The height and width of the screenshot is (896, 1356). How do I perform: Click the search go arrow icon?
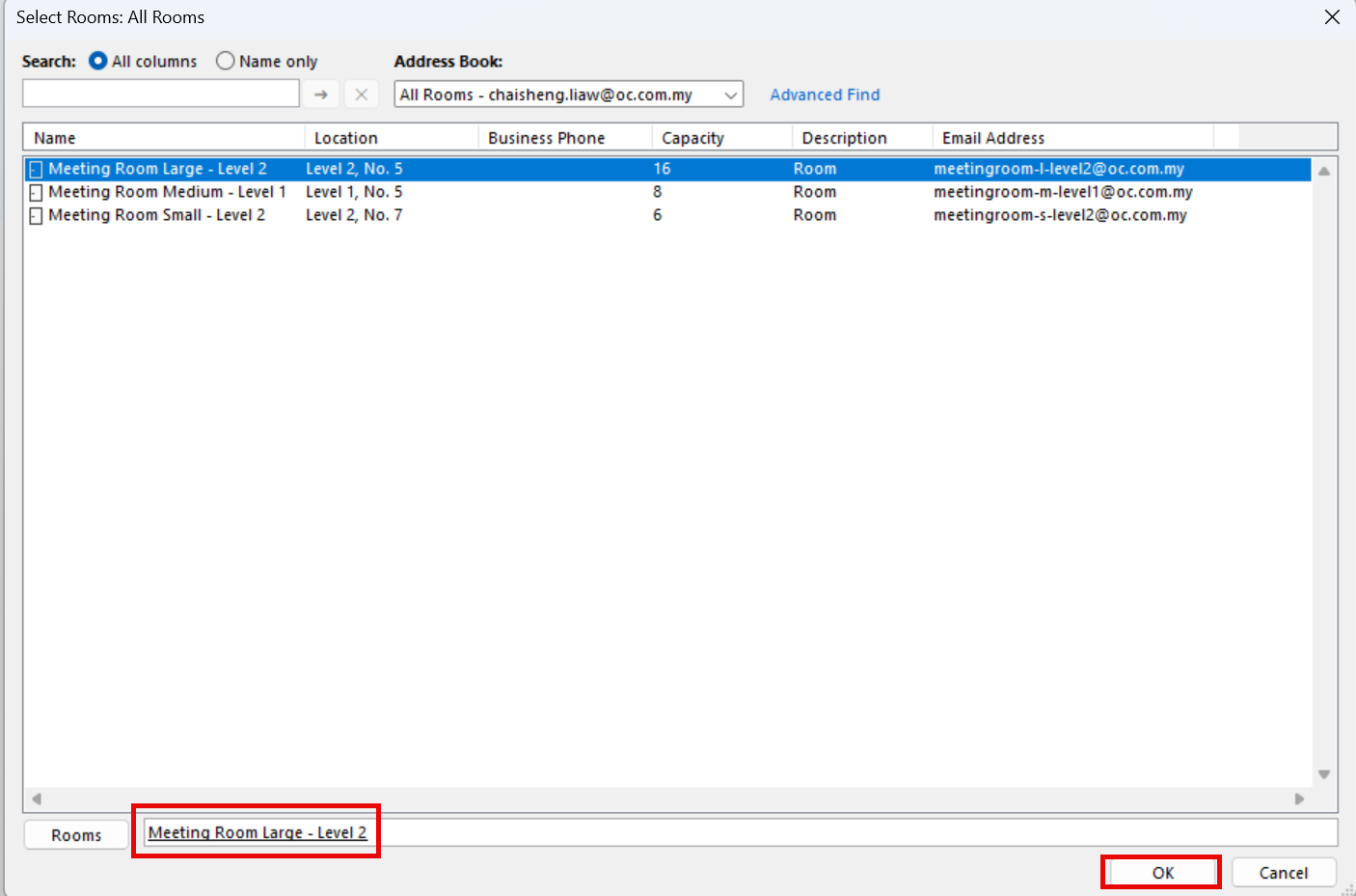point(321,95)
